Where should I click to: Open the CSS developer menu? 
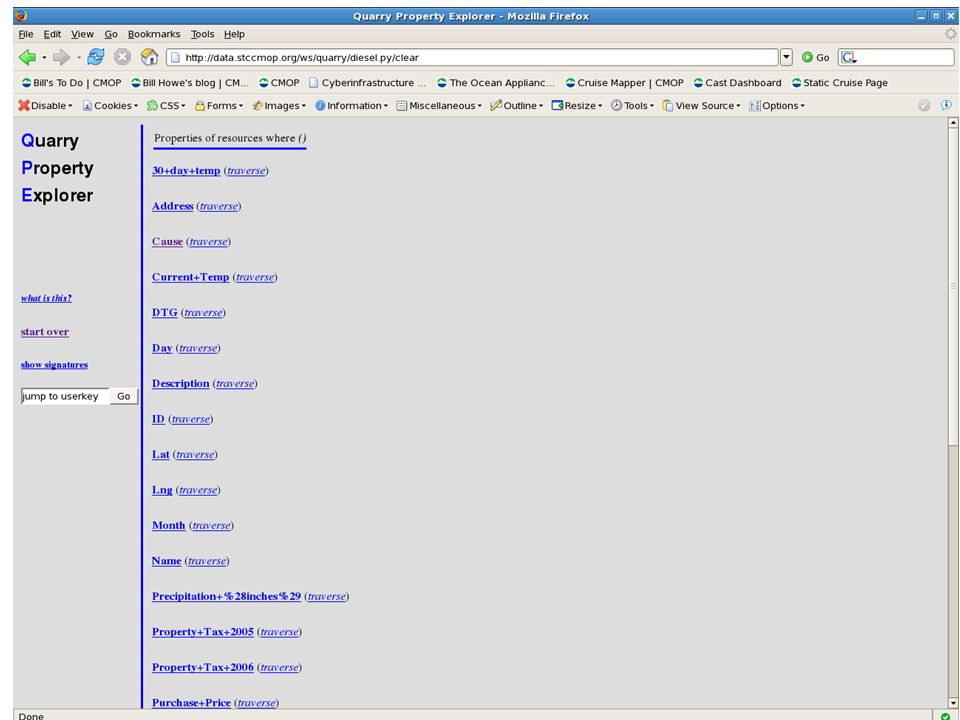pyautogui.click(x=166, y=105)
